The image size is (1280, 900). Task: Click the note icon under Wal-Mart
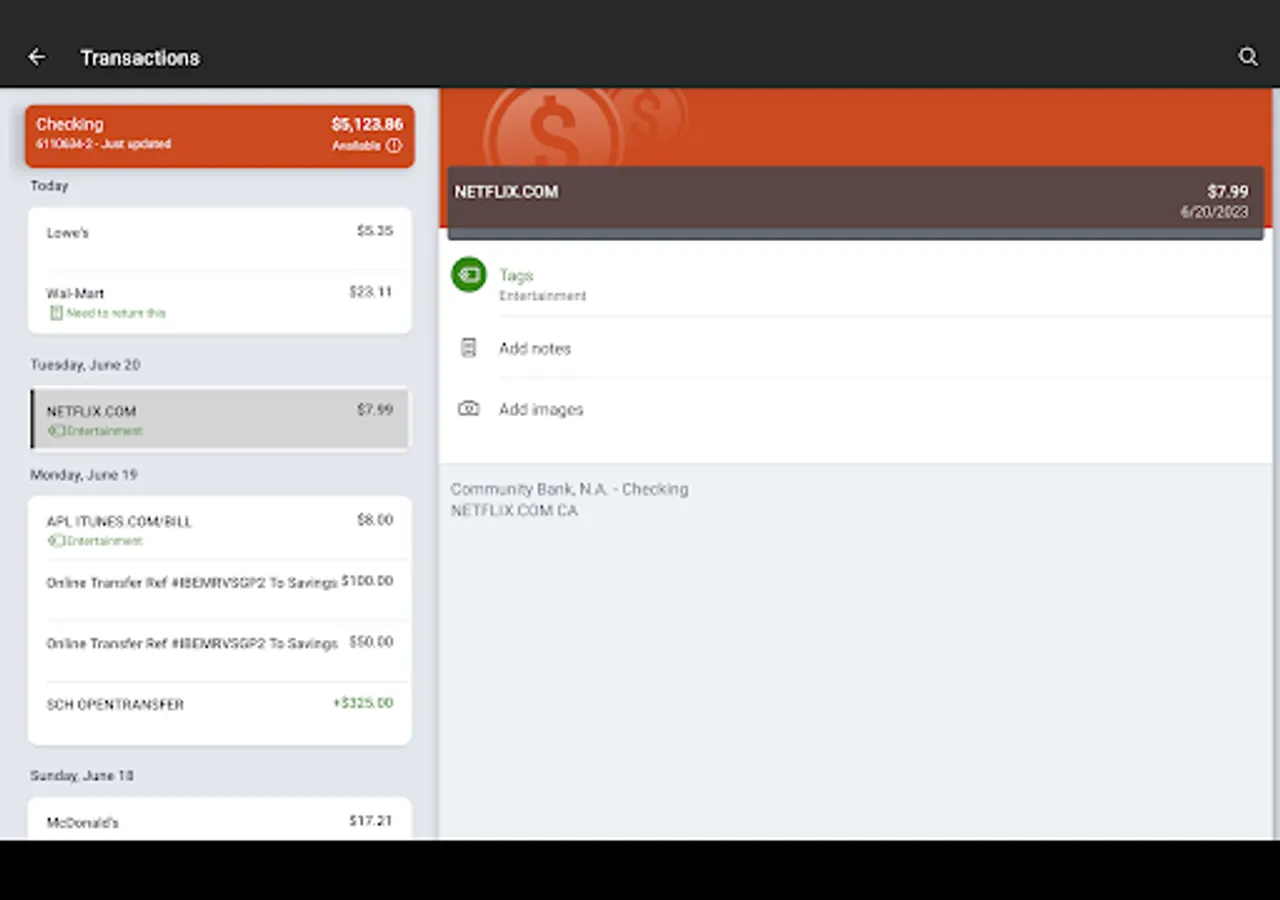click(56, 313)
